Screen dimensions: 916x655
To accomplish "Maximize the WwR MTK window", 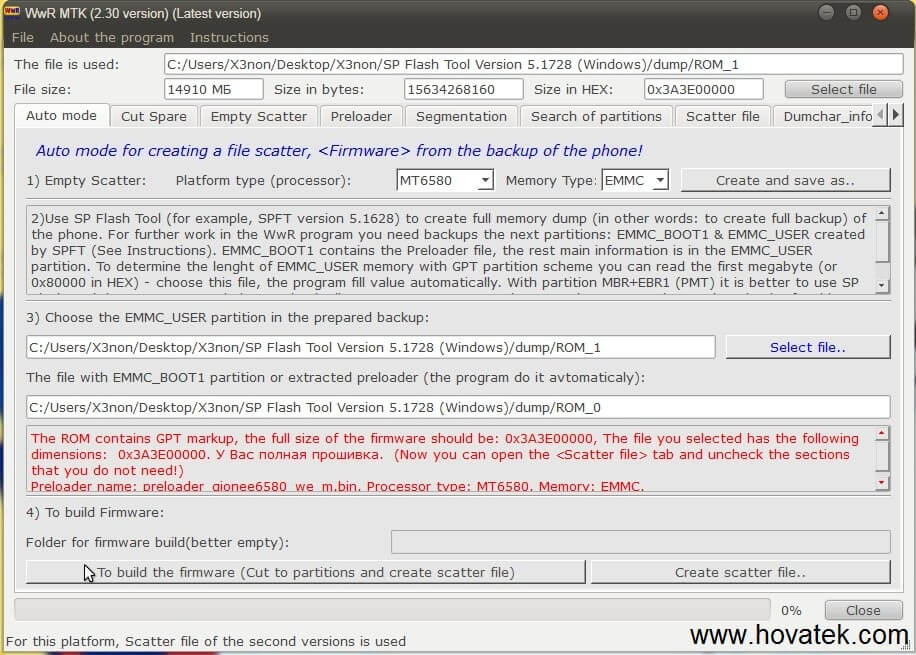I will coord(853,12).
